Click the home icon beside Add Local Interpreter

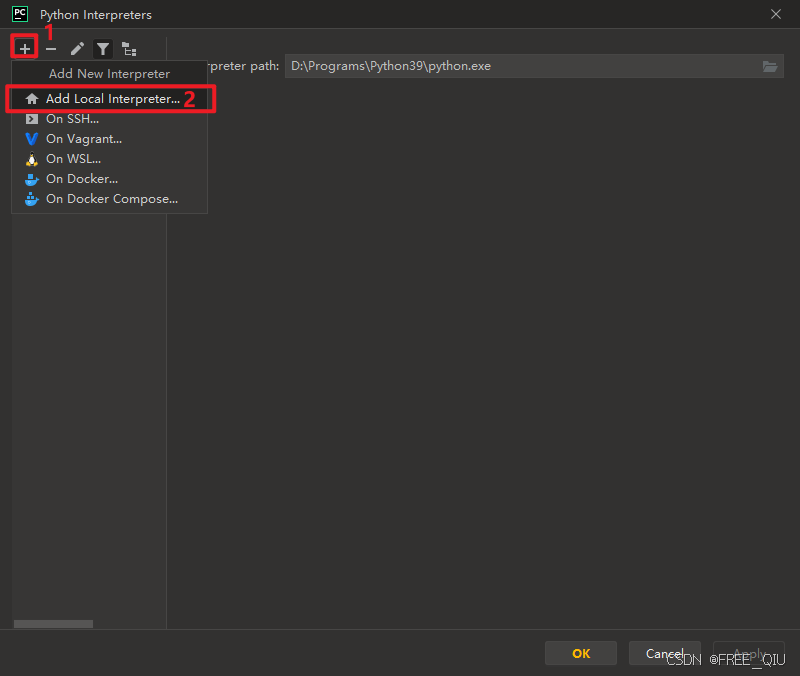32,98
